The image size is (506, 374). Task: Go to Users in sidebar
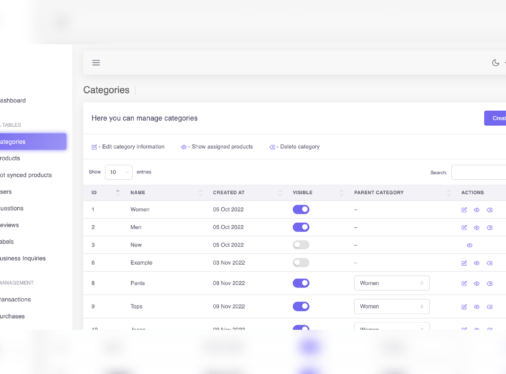pyautogui.click(x=6, y=192)
